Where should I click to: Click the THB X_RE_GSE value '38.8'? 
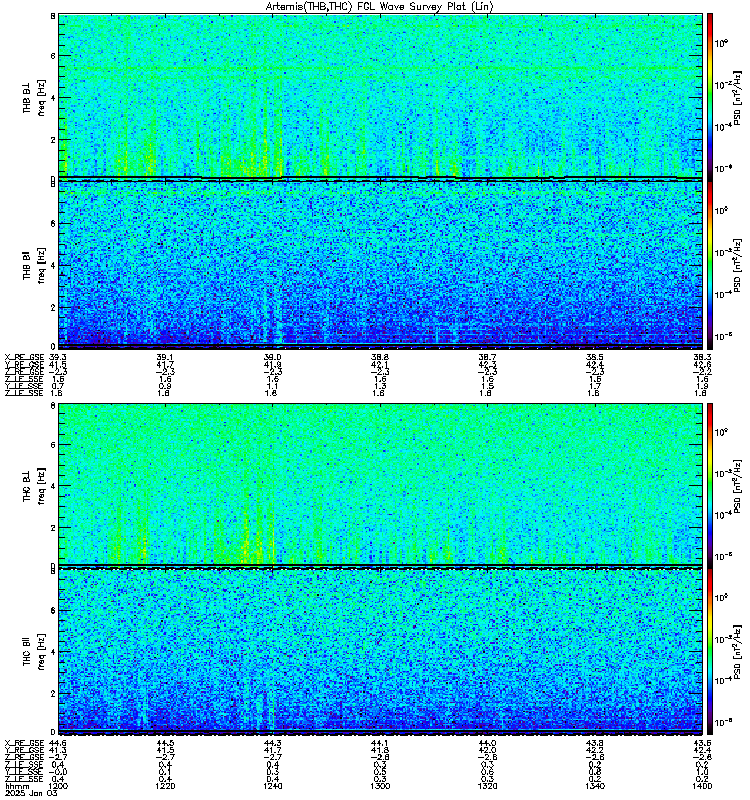tap(380, 357)
